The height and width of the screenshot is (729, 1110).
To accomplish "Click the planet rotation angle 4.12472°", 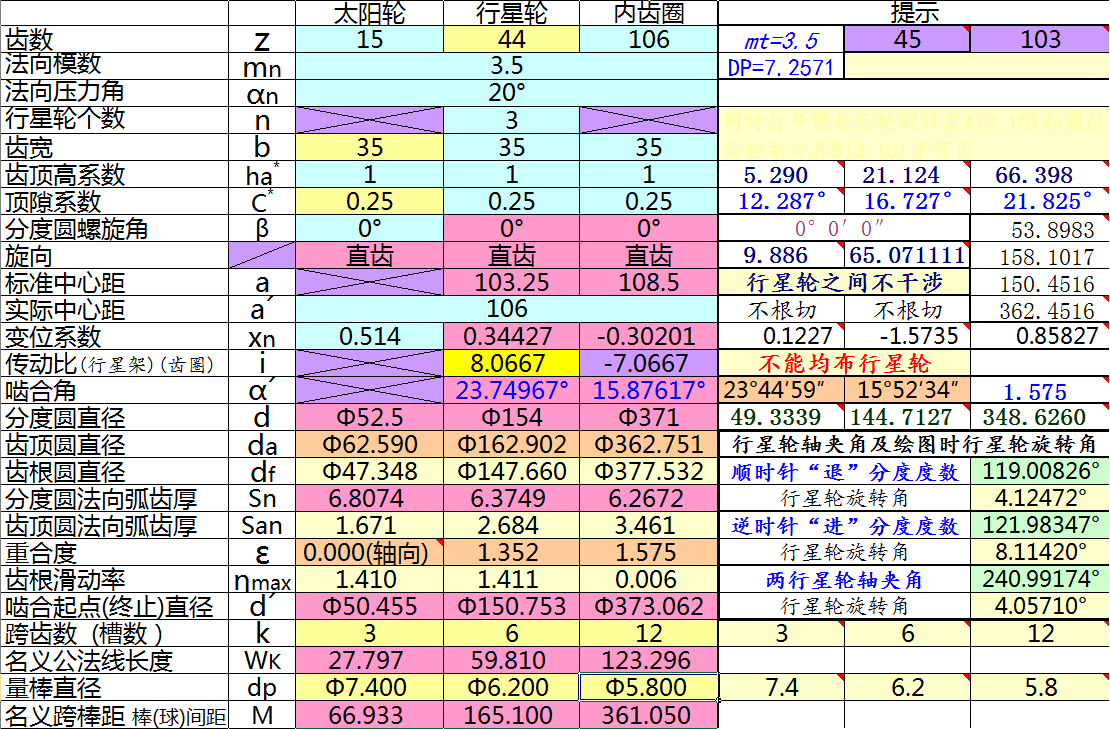I will click(x=1040, y=498).
